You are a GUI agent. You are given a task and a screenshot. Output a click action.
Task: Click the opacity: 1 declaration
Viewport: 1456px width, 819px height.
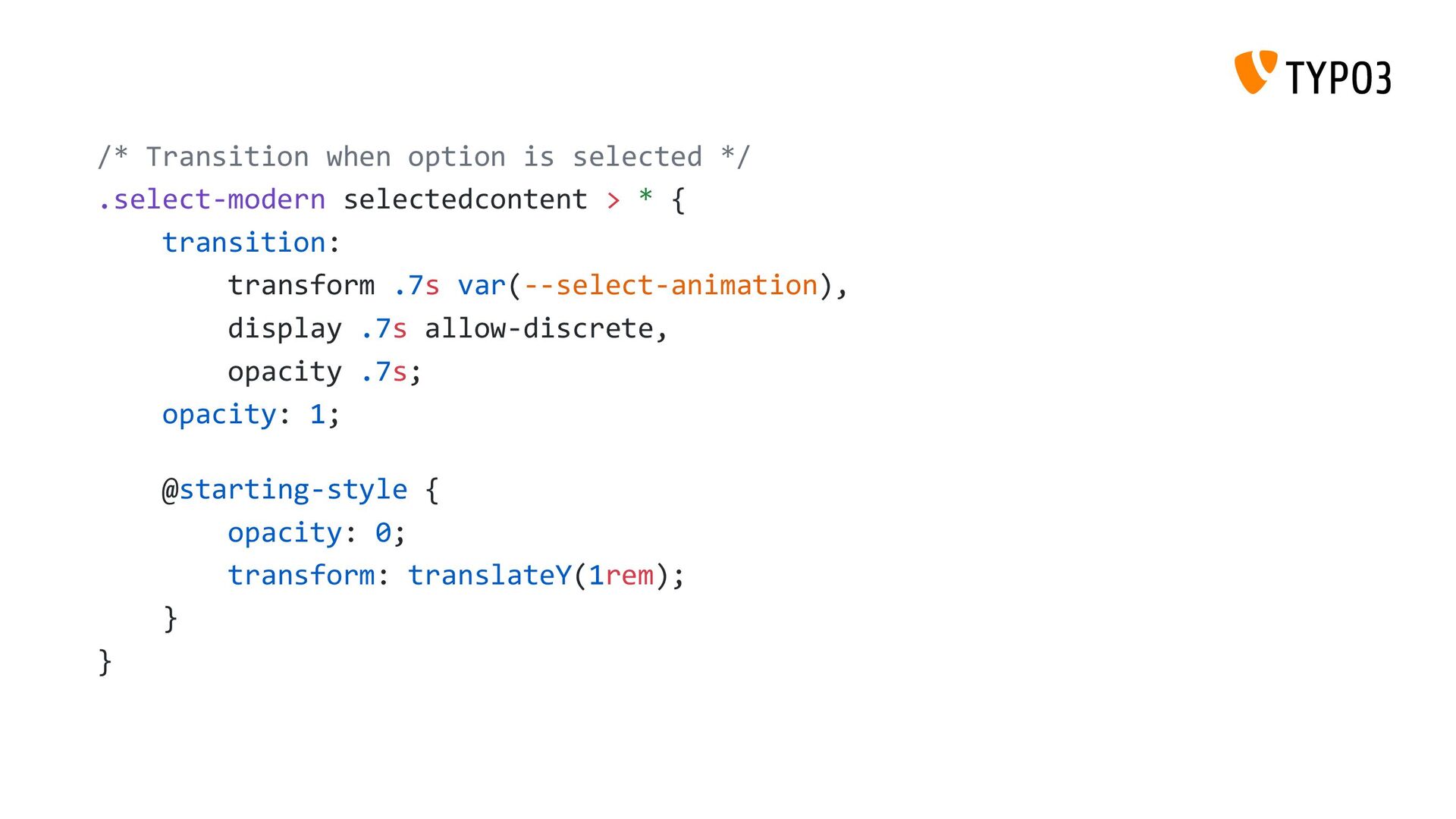tap(252, 415)
